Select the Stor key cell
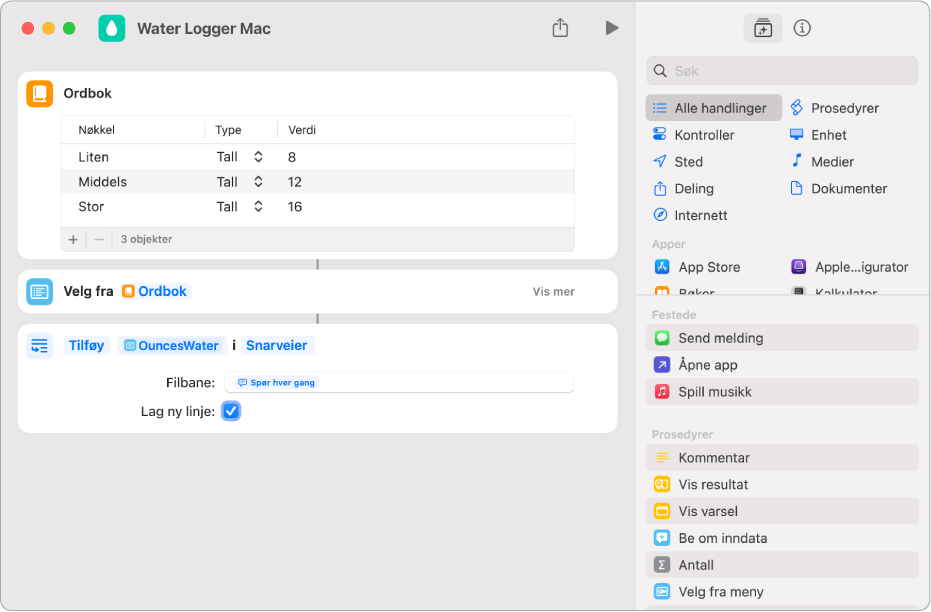Image resolution: width=931 pixels, height=612 pixels. 91,207
